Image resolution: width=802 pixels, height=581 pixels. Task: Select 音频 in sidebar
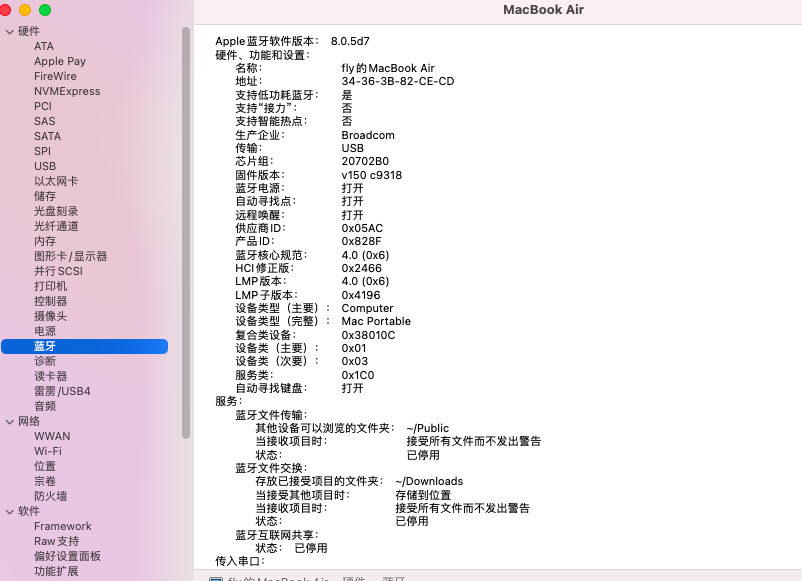pyautogui.click(x=45, y=406)
